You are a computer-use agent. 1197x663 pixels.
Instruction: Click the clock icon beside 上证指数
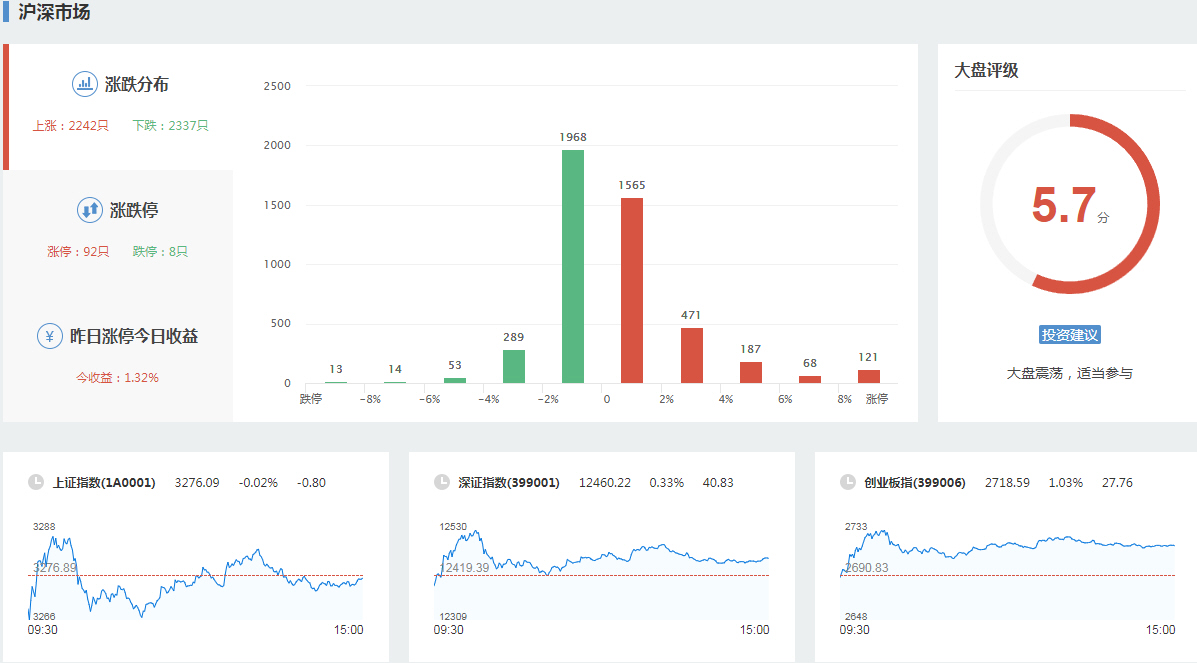click(x=36, y=482)
